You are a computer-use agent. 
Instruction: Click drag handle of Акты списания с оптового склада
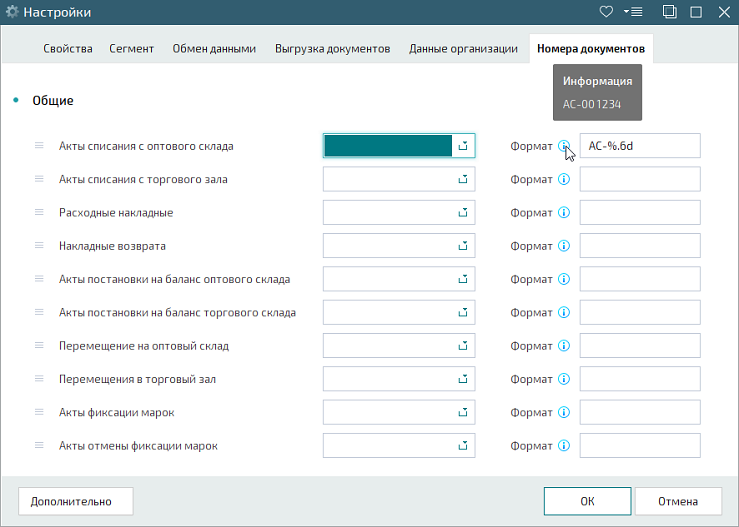[x=39, y=146]
